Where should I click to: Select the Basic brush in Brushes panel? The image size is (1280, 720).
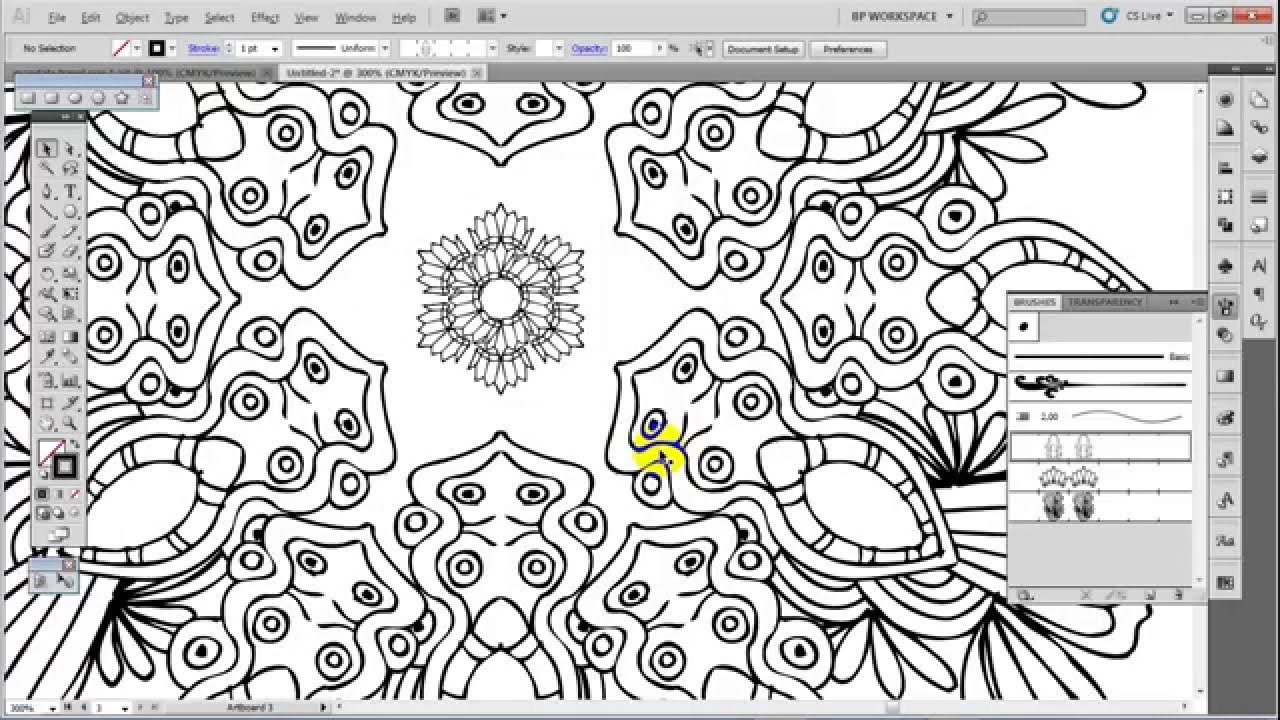[1100, 356]
